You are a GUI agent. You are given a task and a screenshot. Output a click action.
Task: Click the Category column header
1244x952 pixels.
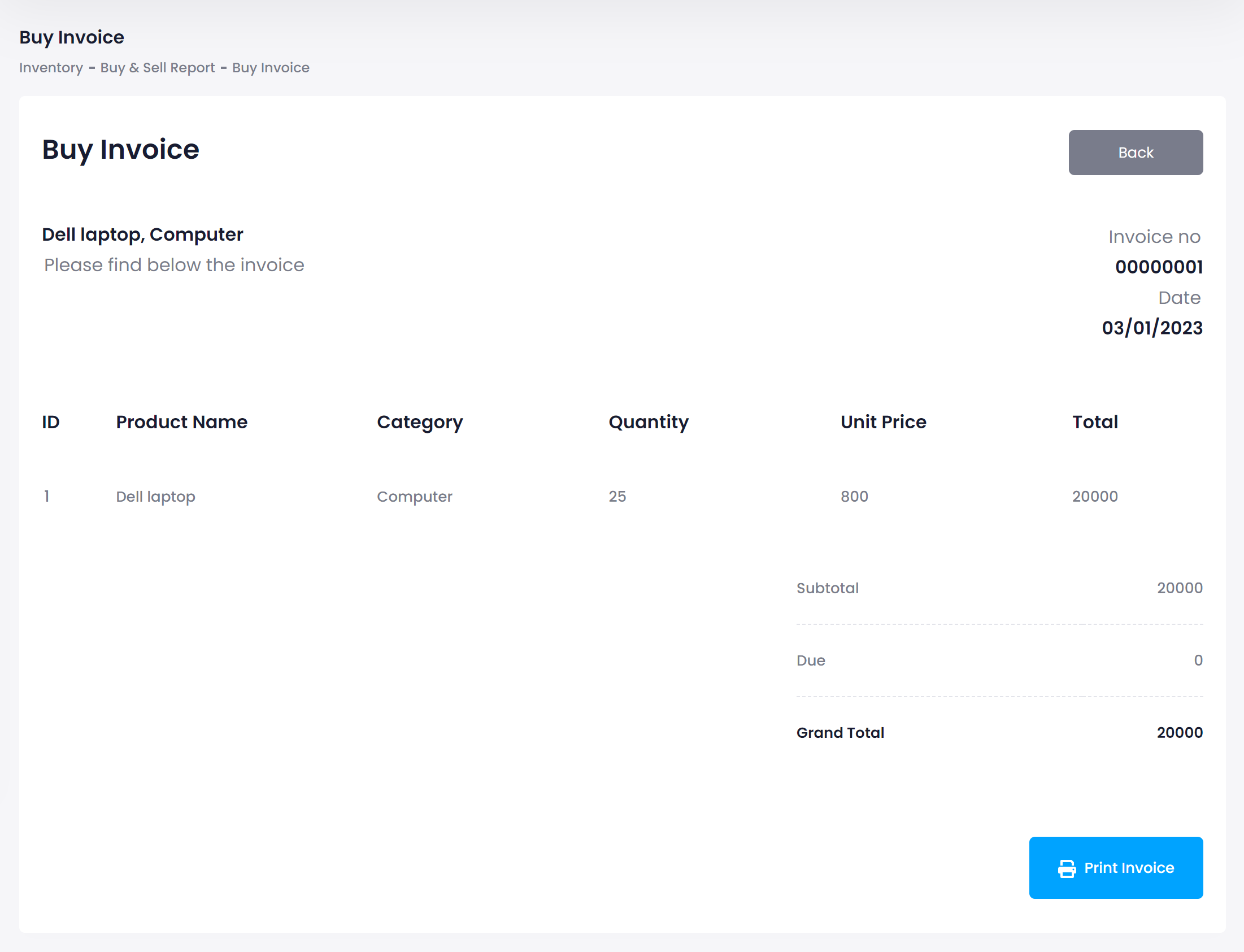[420, 422]
